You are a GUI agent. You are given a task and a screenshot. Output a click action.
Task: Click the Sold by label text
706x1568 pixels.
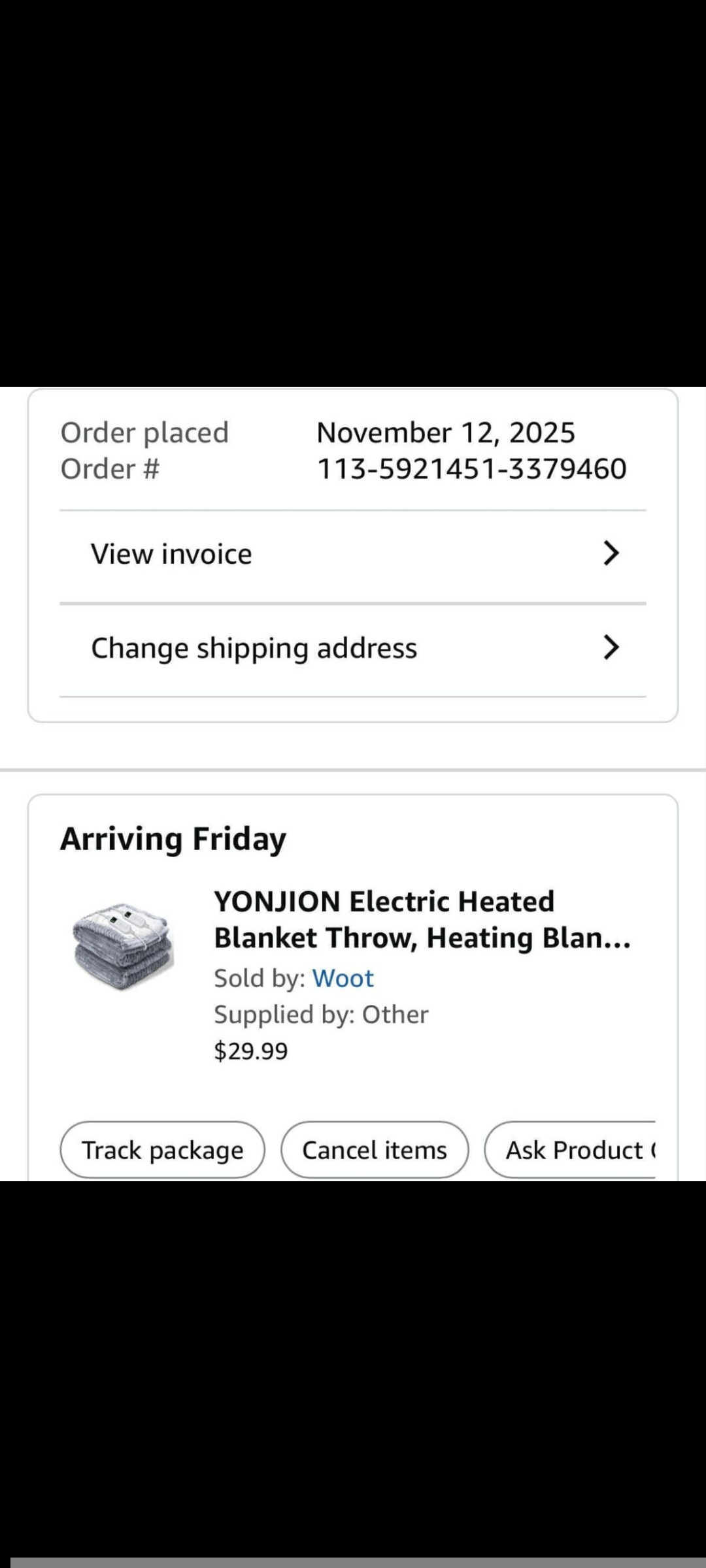pos(260,978)
